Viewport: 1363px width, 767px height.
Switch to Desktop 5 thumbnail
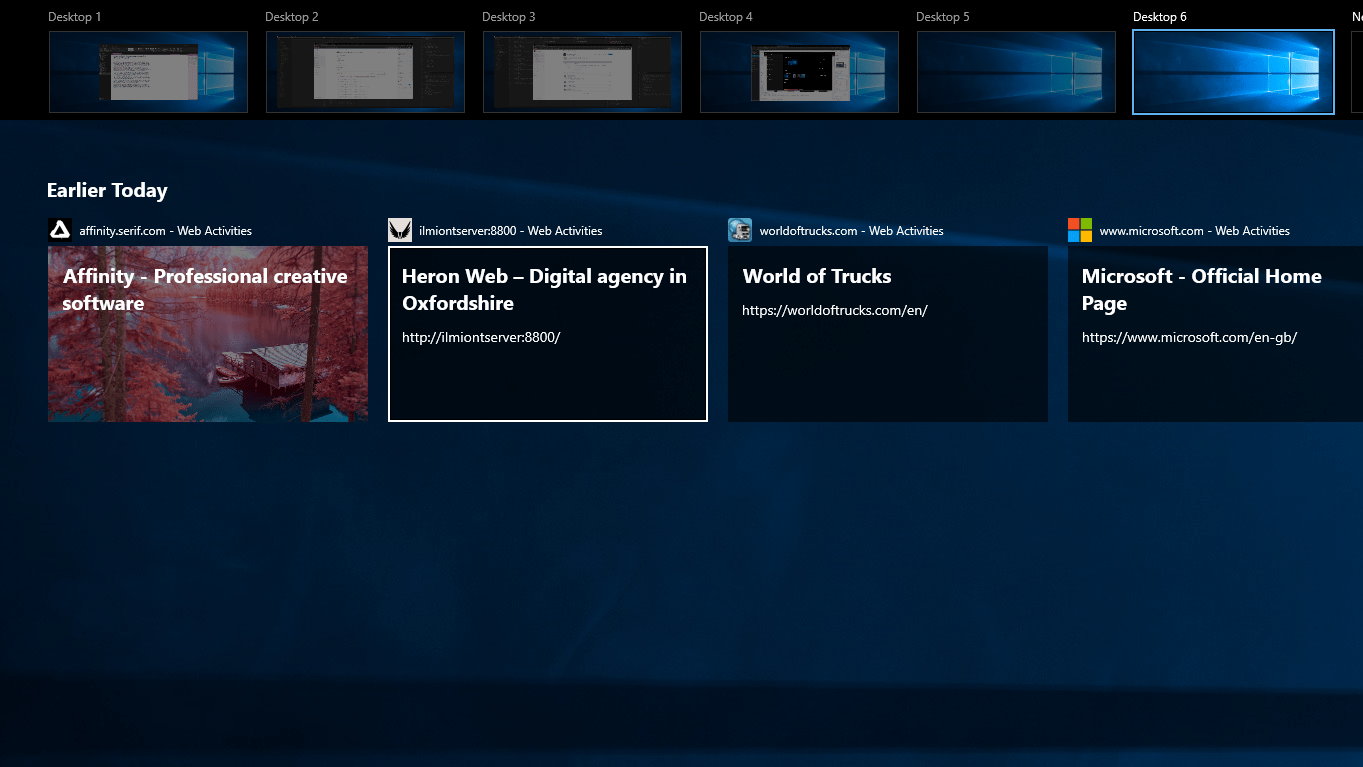(x=1016, y=72)
